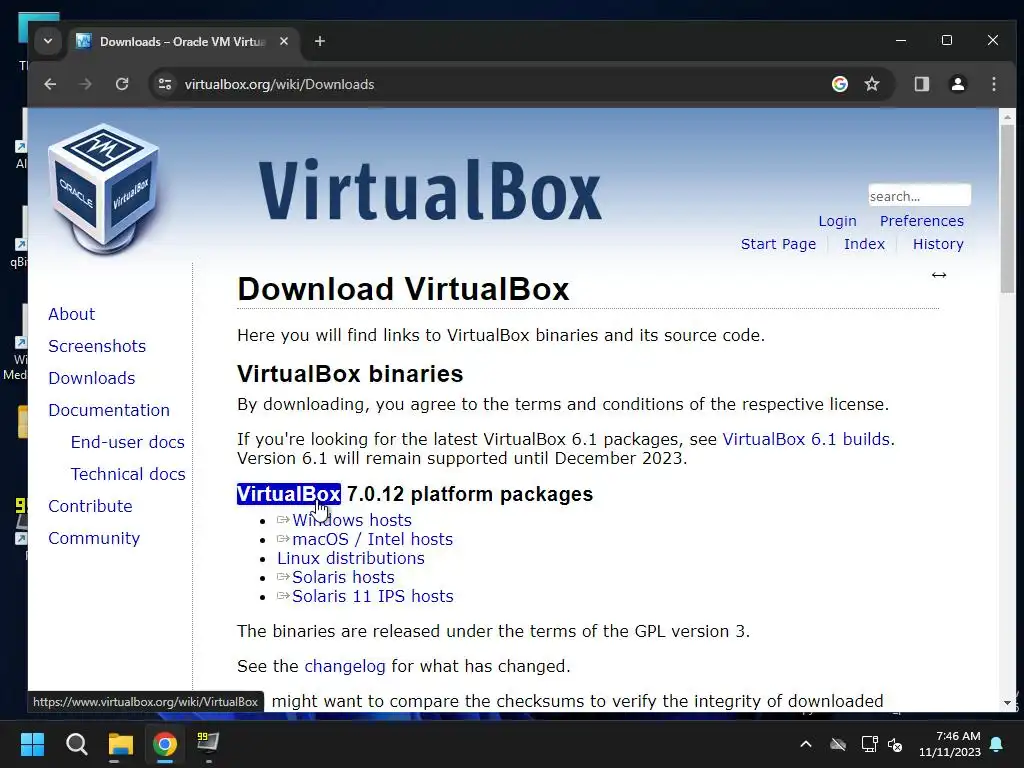This screenshot has width=1024, height=768.
Task: Open Documentation in the sidebar
Action: [108, 410]
